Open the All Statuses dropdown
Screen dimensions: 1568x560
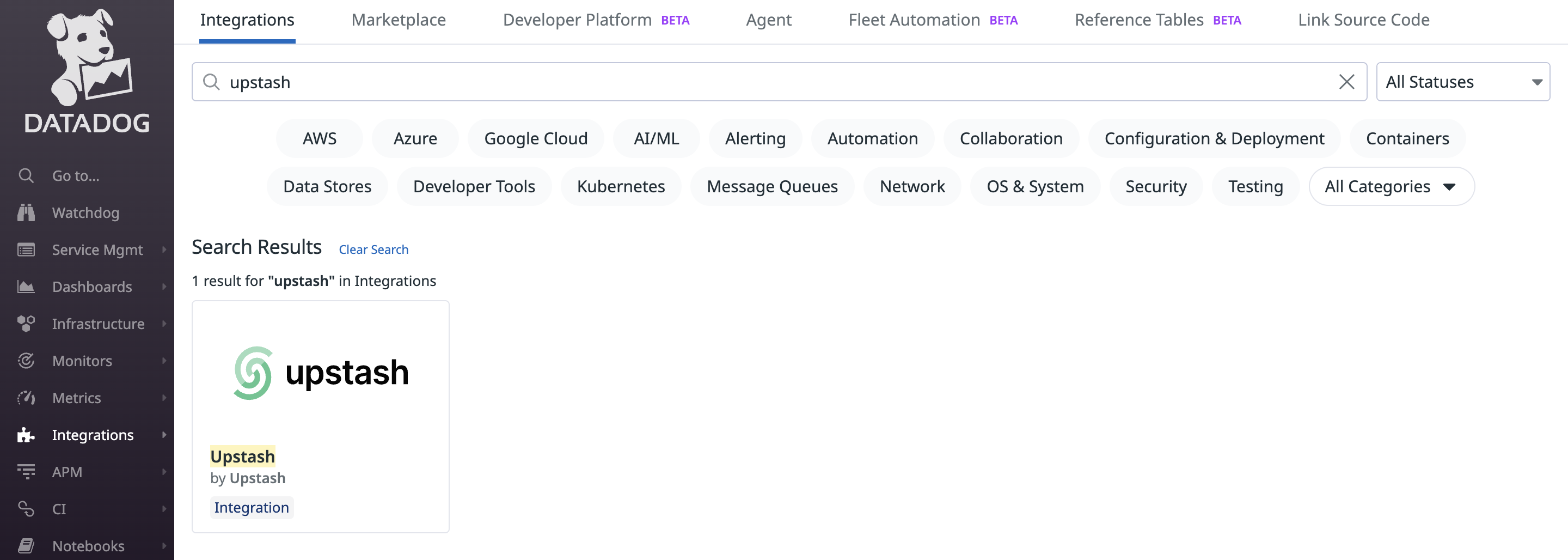point(1463,82)
